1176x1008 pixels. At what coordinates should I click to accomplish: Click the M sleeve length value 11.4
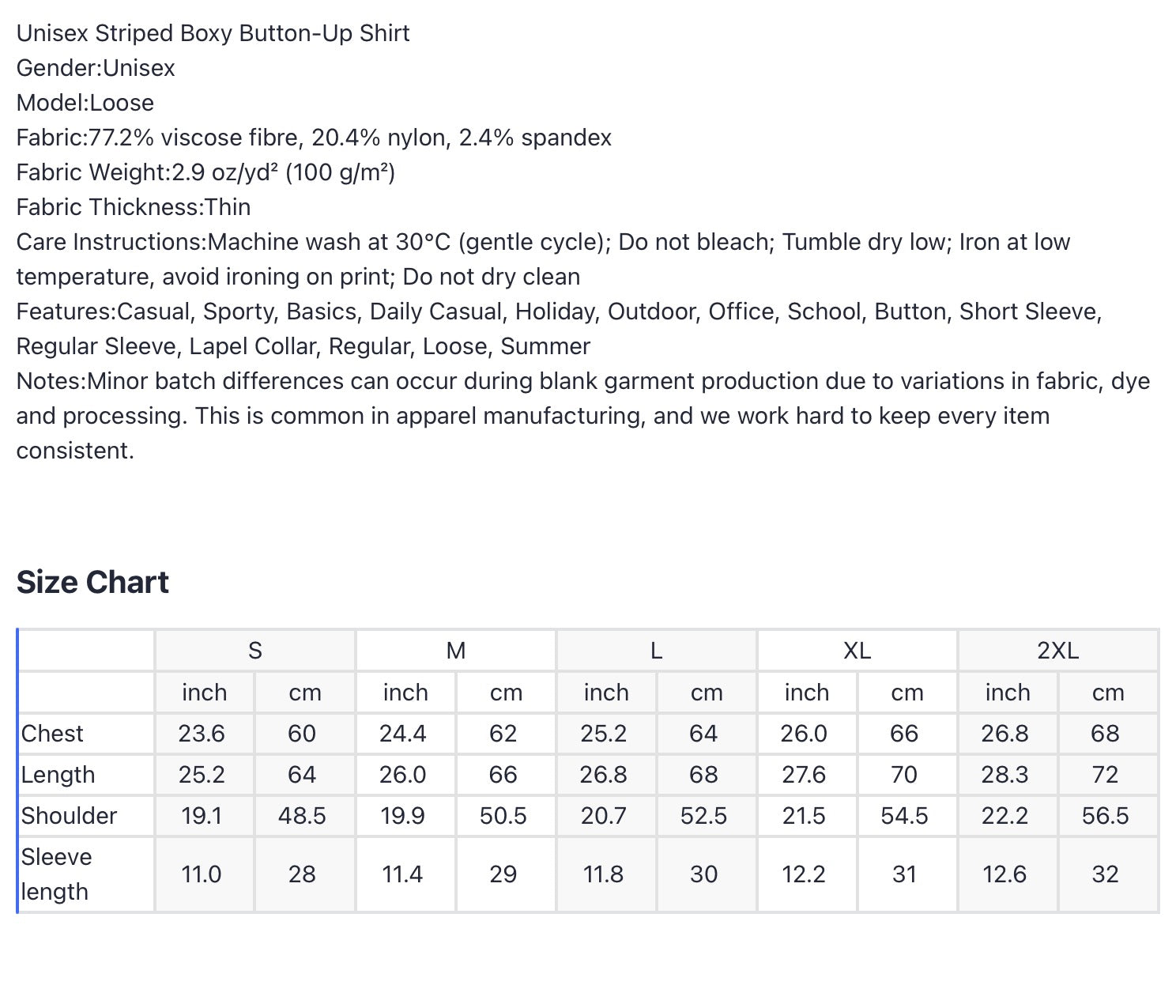tap(402, 874)
